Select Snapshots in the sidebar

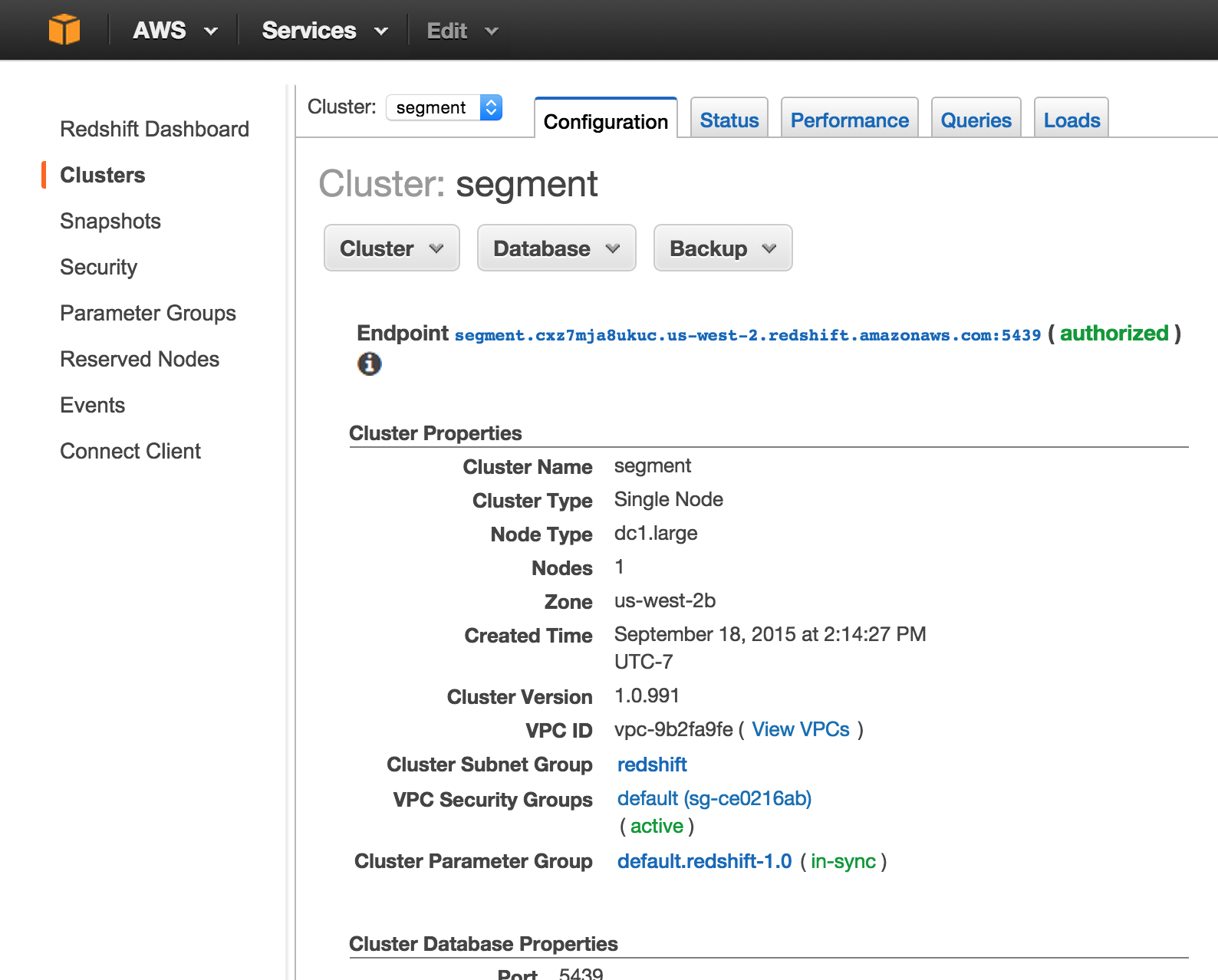tap(110, 221)
